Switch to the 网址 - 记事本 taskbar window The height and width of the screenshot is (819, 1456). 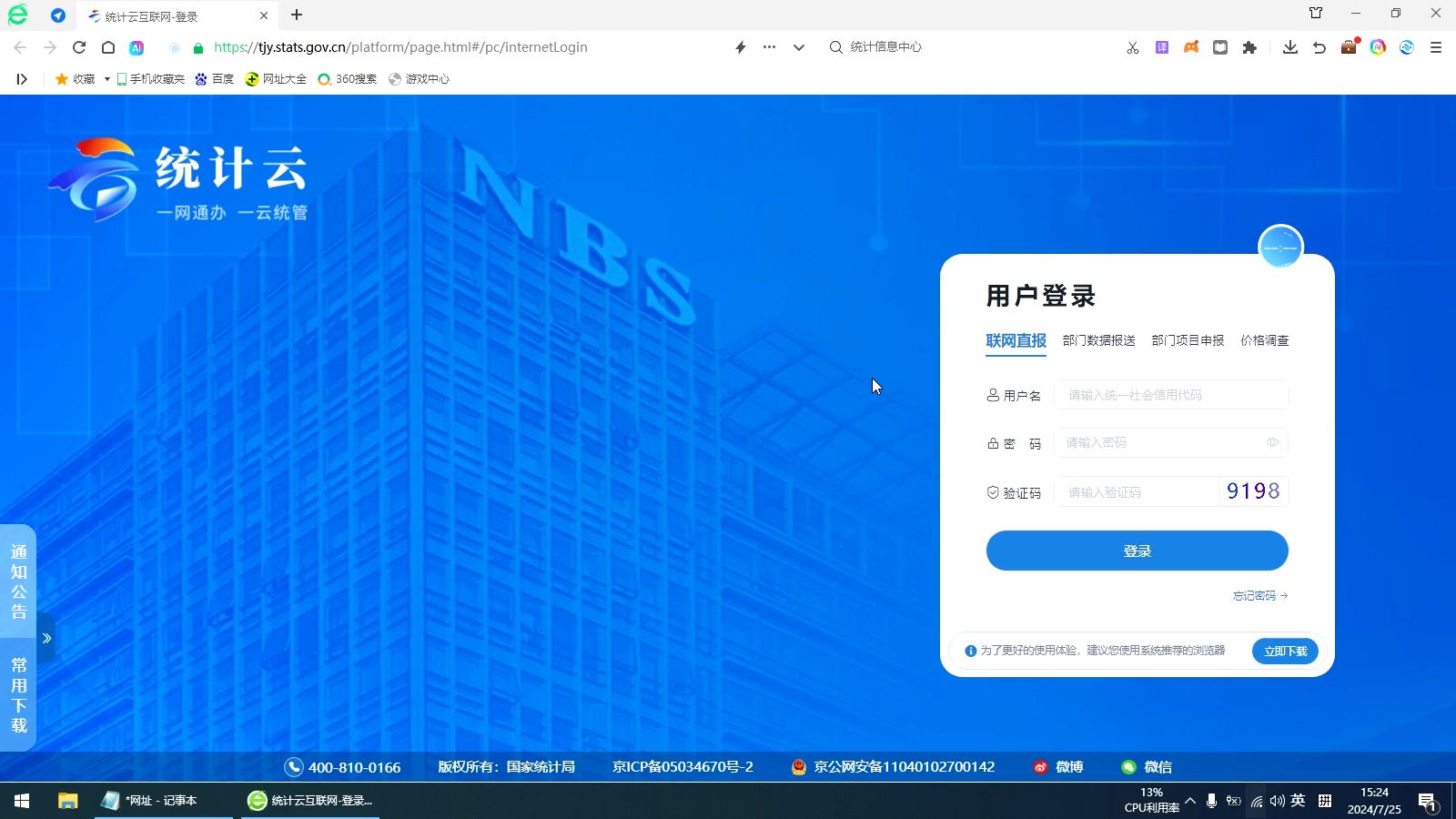(x=164, y=801)
